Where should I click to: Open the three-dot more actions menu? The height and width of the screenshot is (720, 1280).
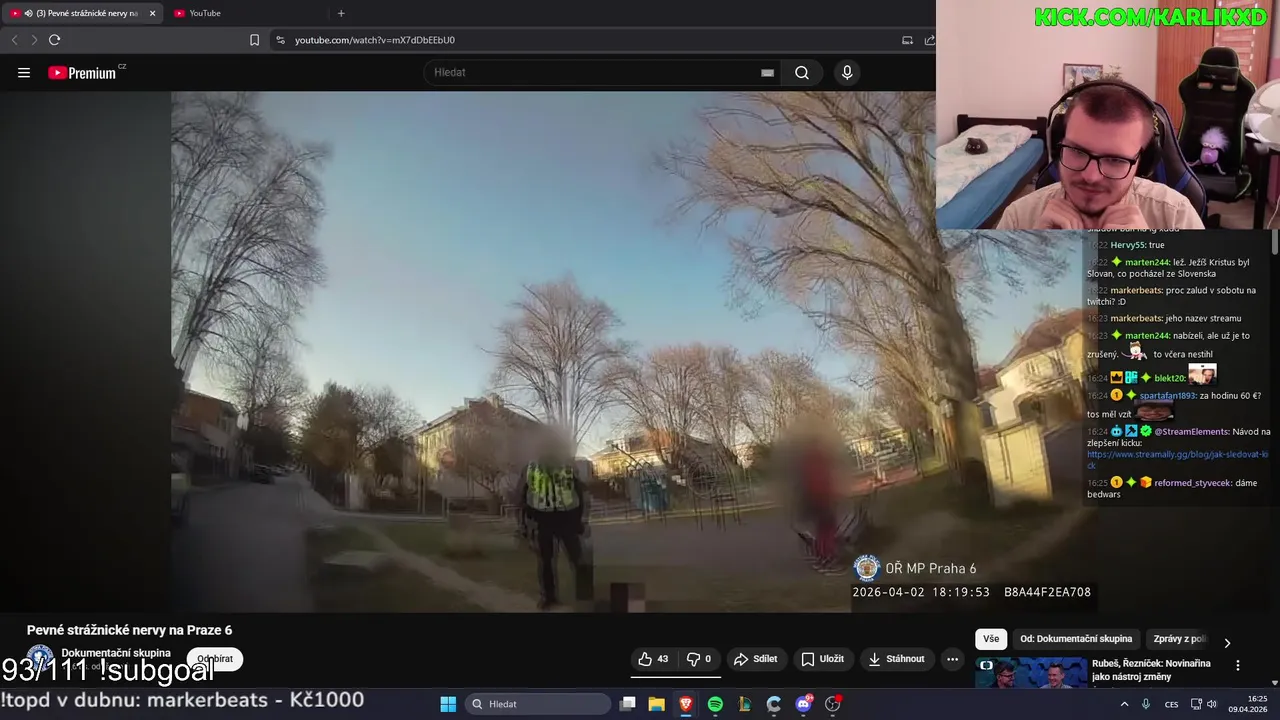[952, 659]
